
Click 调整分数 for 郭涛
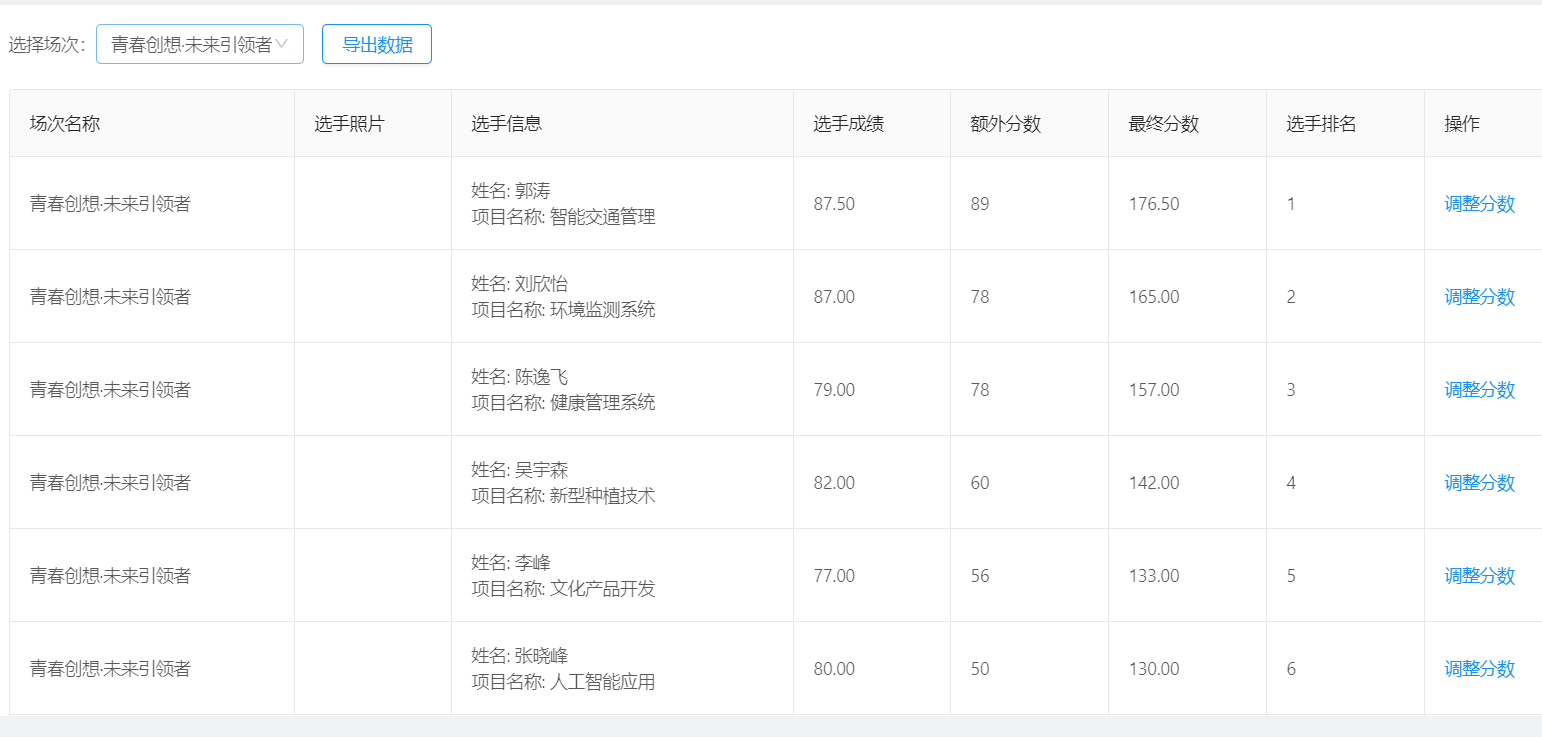coord(1479,204)
